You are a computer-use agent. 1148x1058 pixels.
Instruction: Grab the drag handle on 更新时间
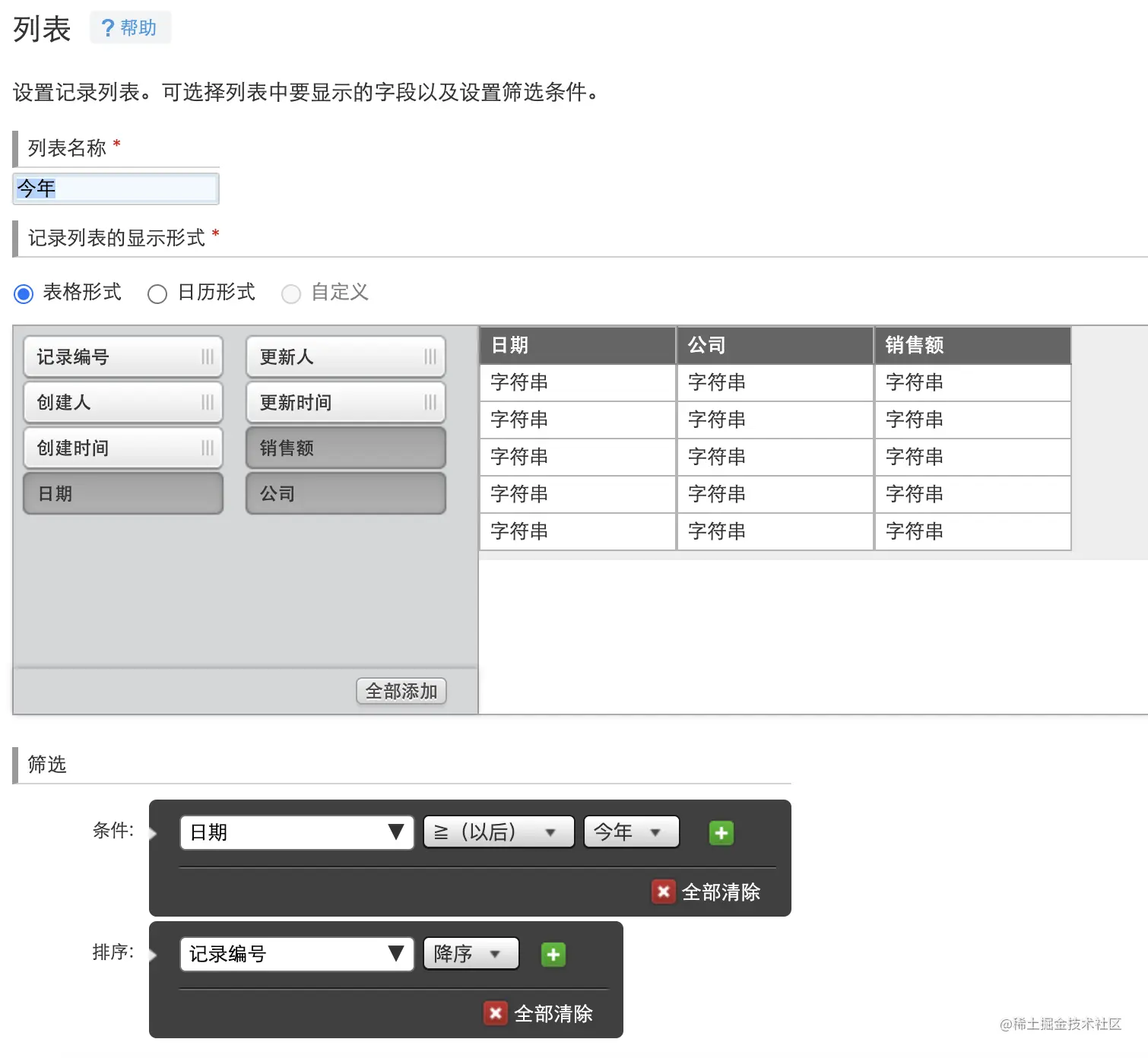coord(430,403)
